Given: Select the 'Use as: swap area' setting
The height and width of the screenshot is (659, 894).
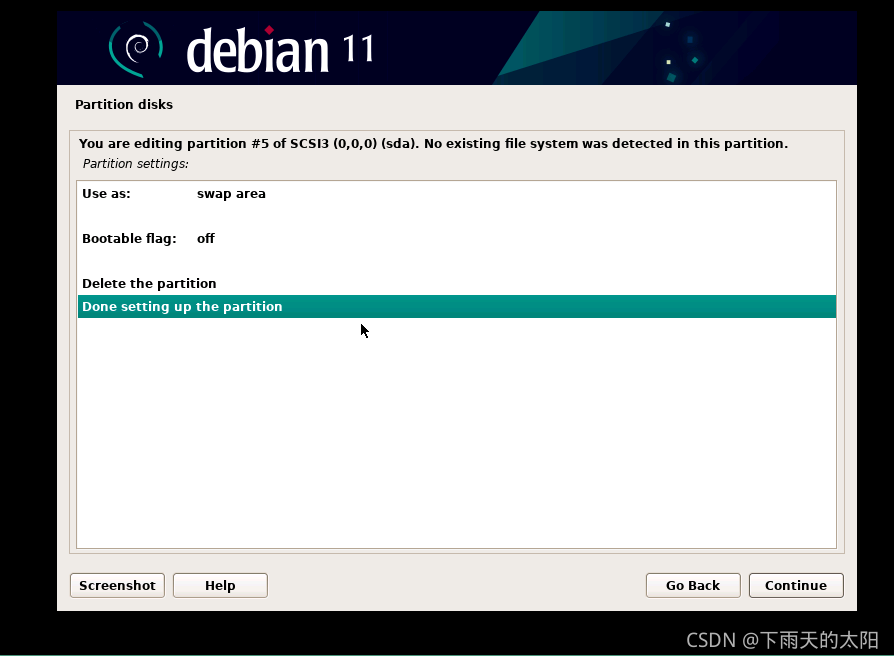Looking at the screenshot, I should tap(200, 193).
